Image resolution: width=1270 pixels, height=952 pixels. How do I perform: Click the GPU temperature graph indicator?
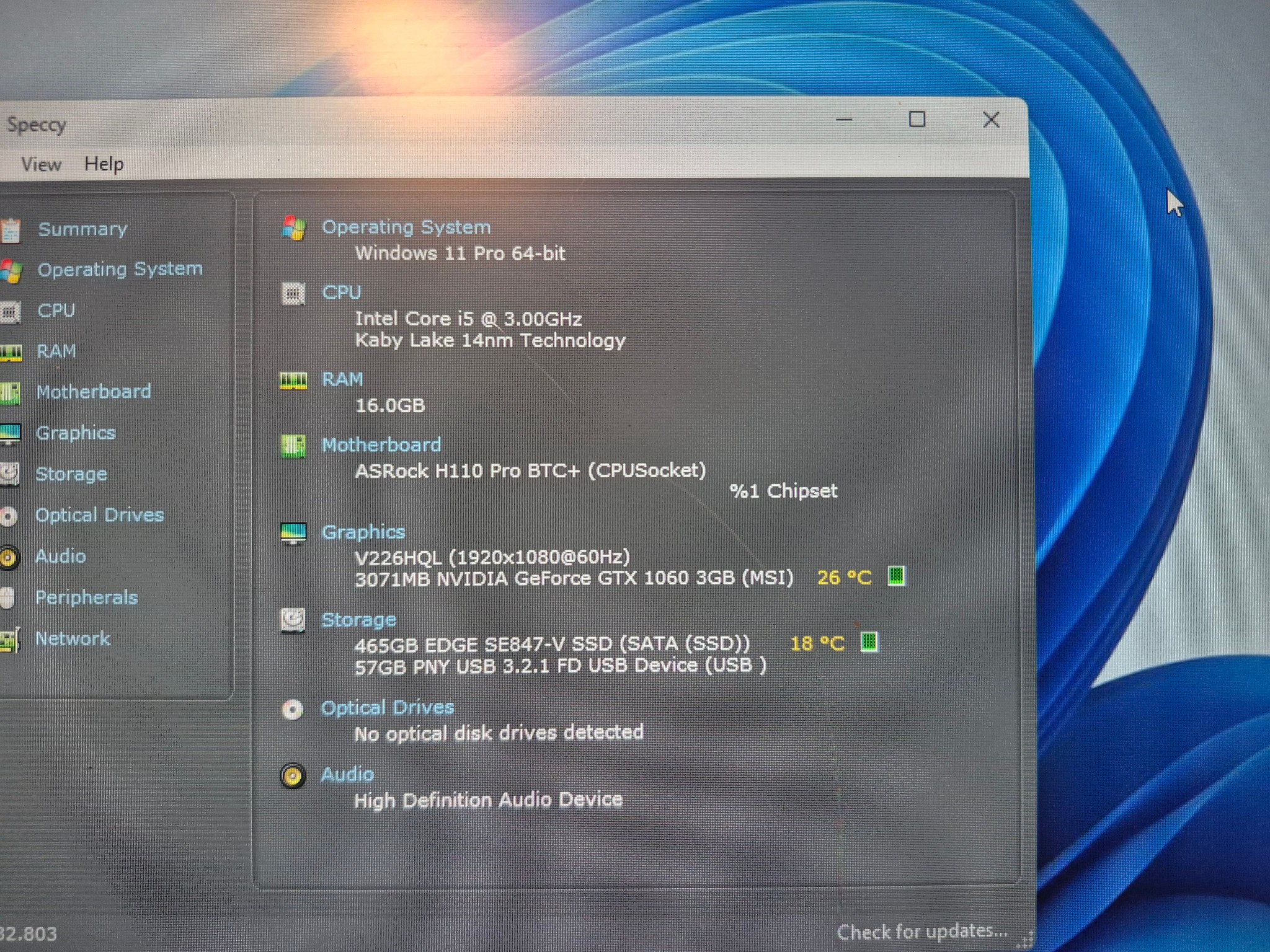896,576
